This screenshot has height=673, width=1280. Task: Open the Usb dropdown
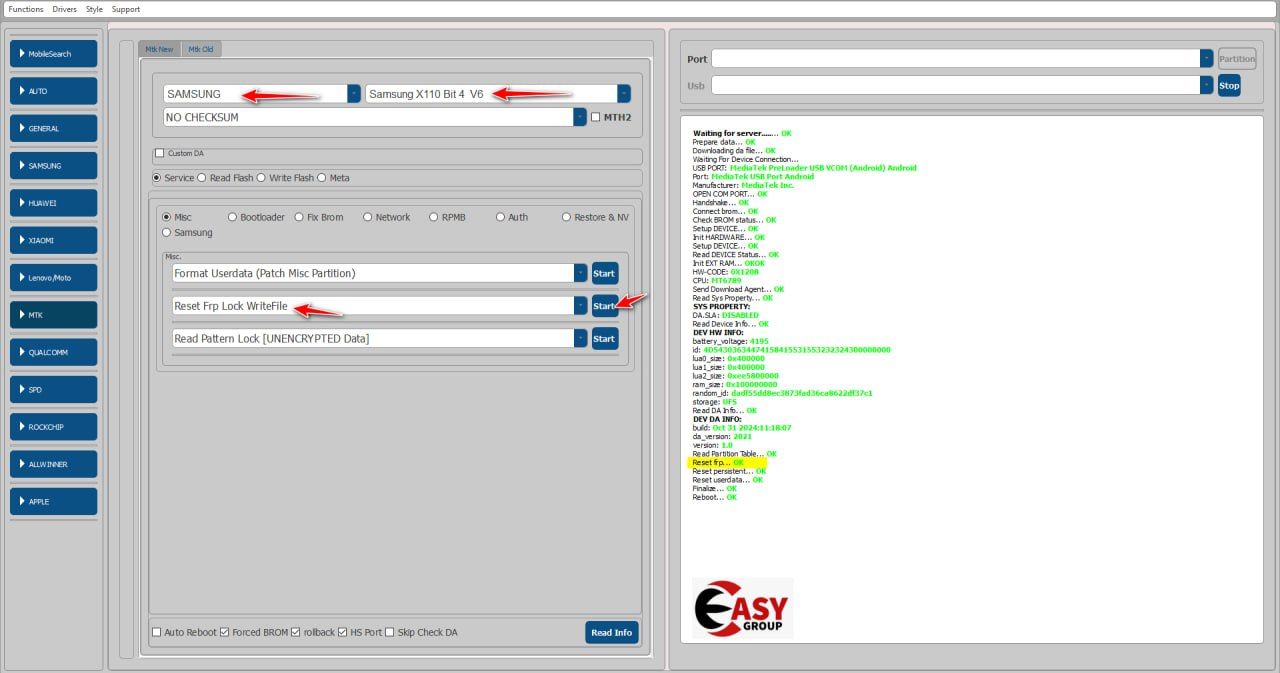click(1207, 86)
